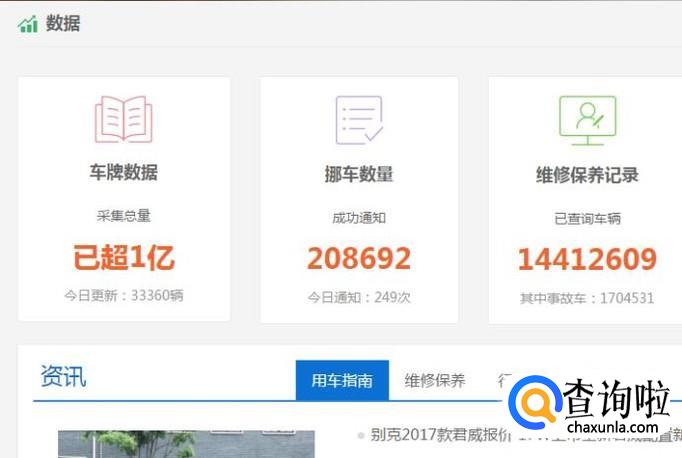Click the purple checklist document icon
682x458 pixels.
point(359,120)
